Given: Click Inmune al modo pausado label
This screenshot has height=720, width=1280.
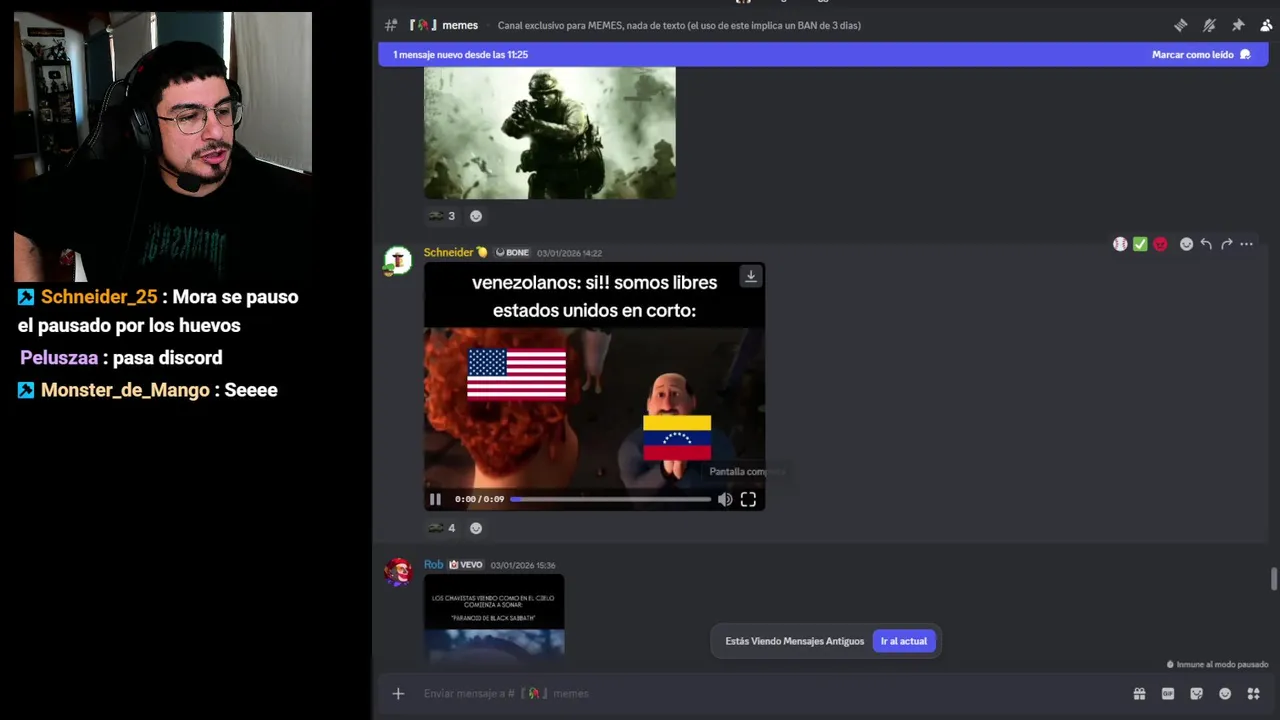Looking at the screenshot, I should [x=1217, y=664].
